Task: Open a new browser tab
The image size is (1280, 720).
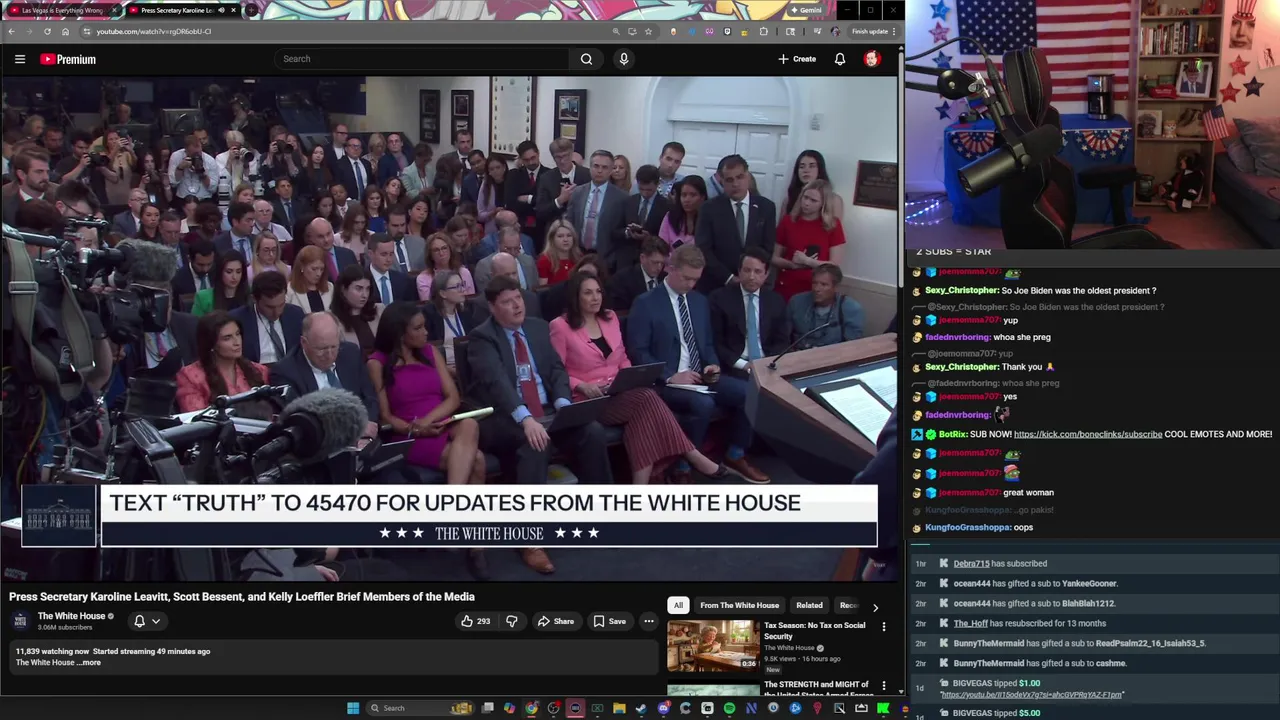Action: pos(251,10)
